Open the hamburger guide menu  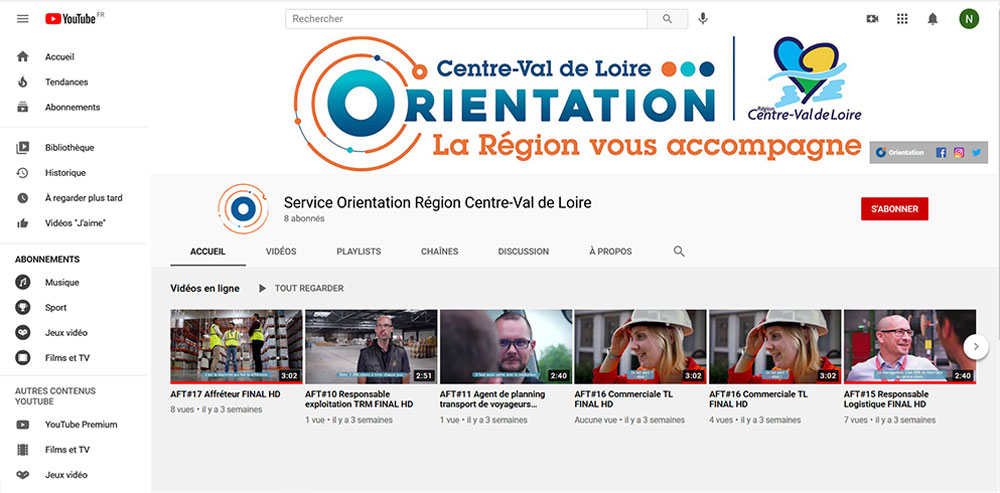point(23,18)
